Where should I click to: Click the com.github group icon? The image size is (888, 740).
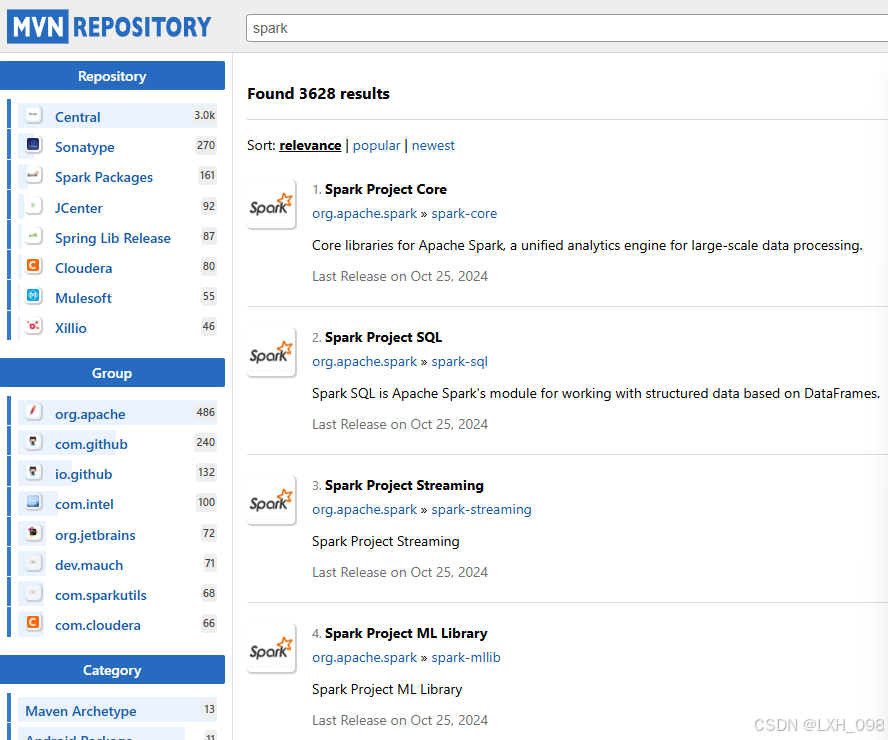[33, 442]
